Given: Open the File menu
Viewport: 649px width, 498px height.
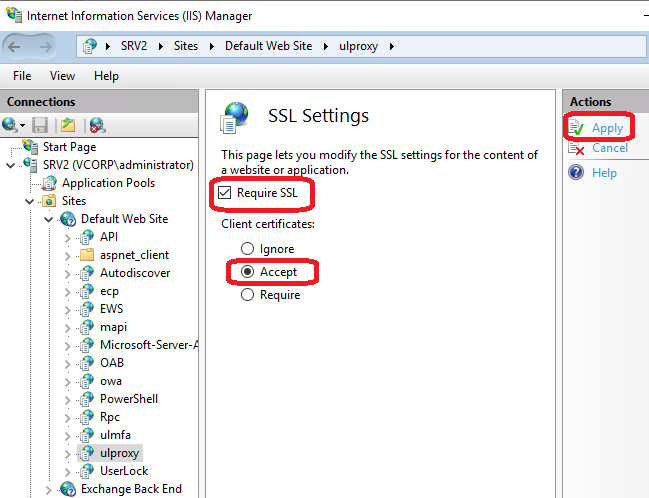Looking at the screenshot, I should coord(23,76).
